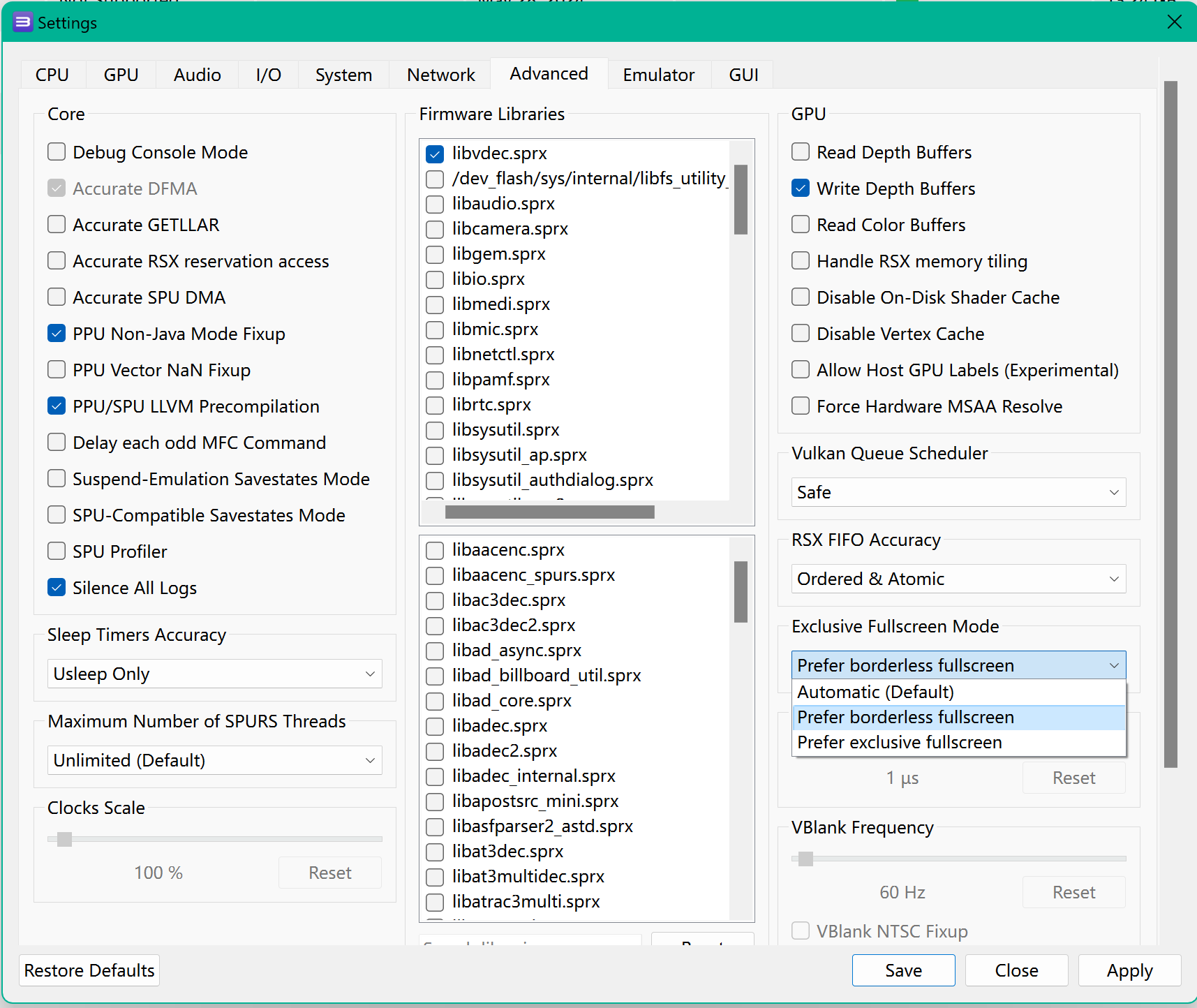Select libgem.sprx text in firmware list

499,254
